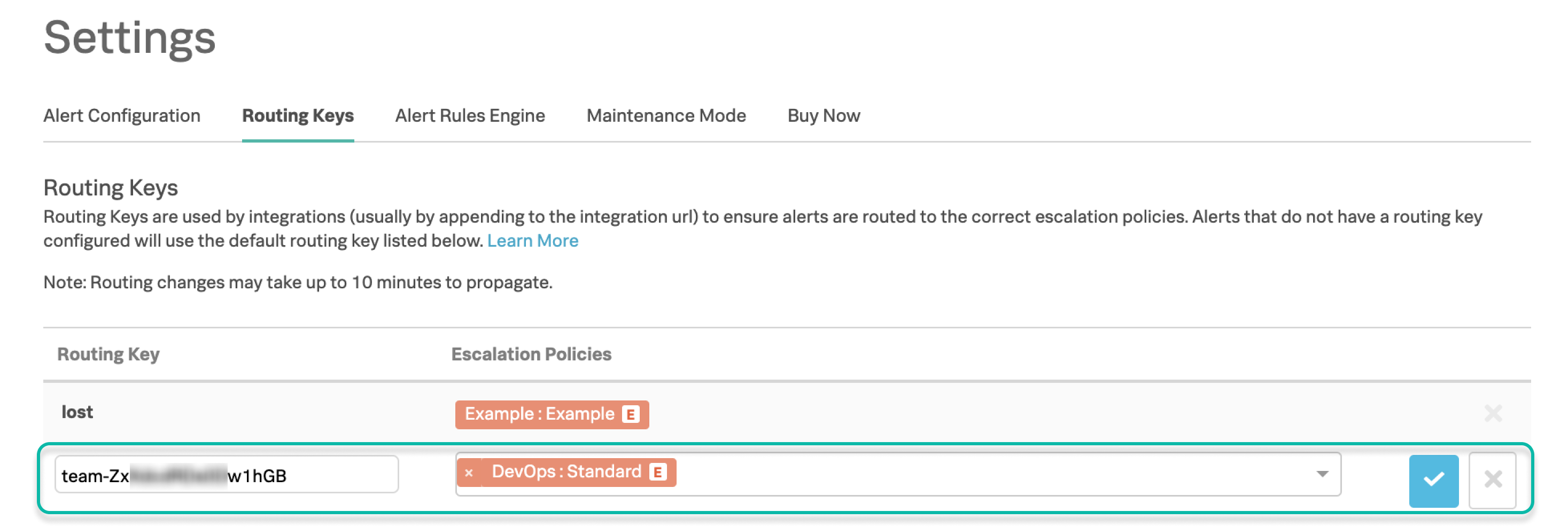Viewport: 1568px width, 527px height.
Task: Delete the 'lost' routing key row
Action: coord(1493,413)
